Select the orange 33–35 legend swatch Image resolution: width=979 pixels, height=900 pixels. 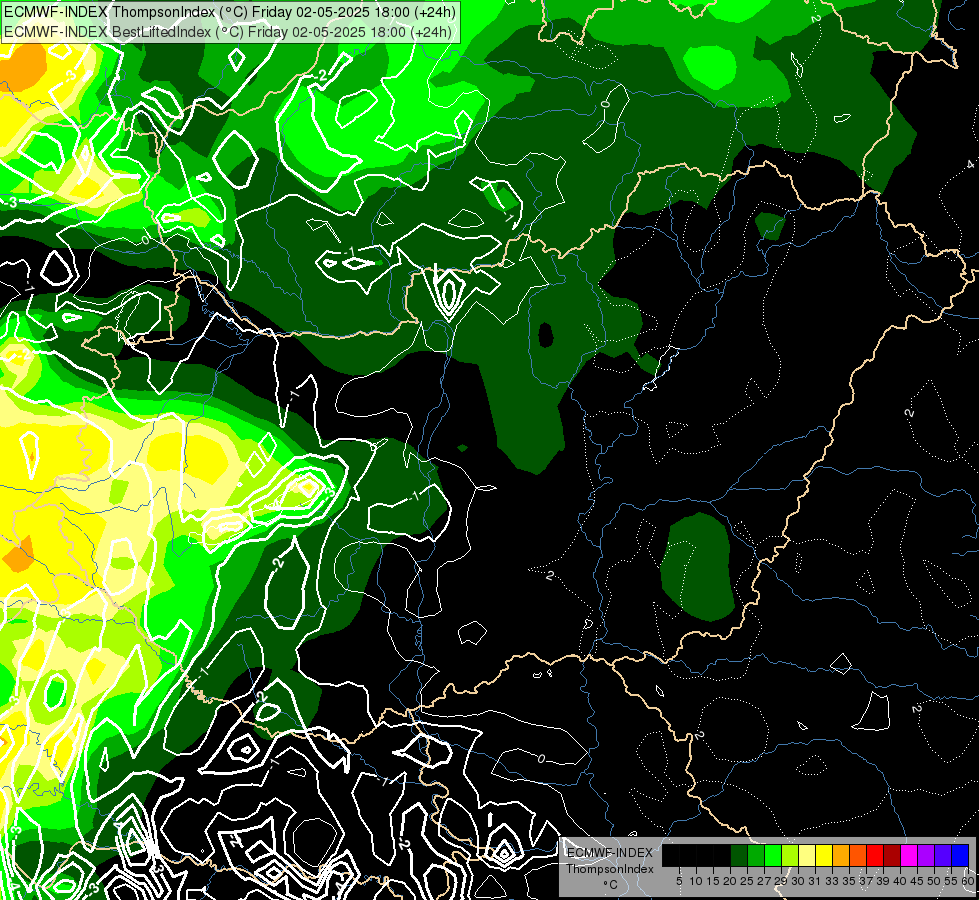(840, 855)
